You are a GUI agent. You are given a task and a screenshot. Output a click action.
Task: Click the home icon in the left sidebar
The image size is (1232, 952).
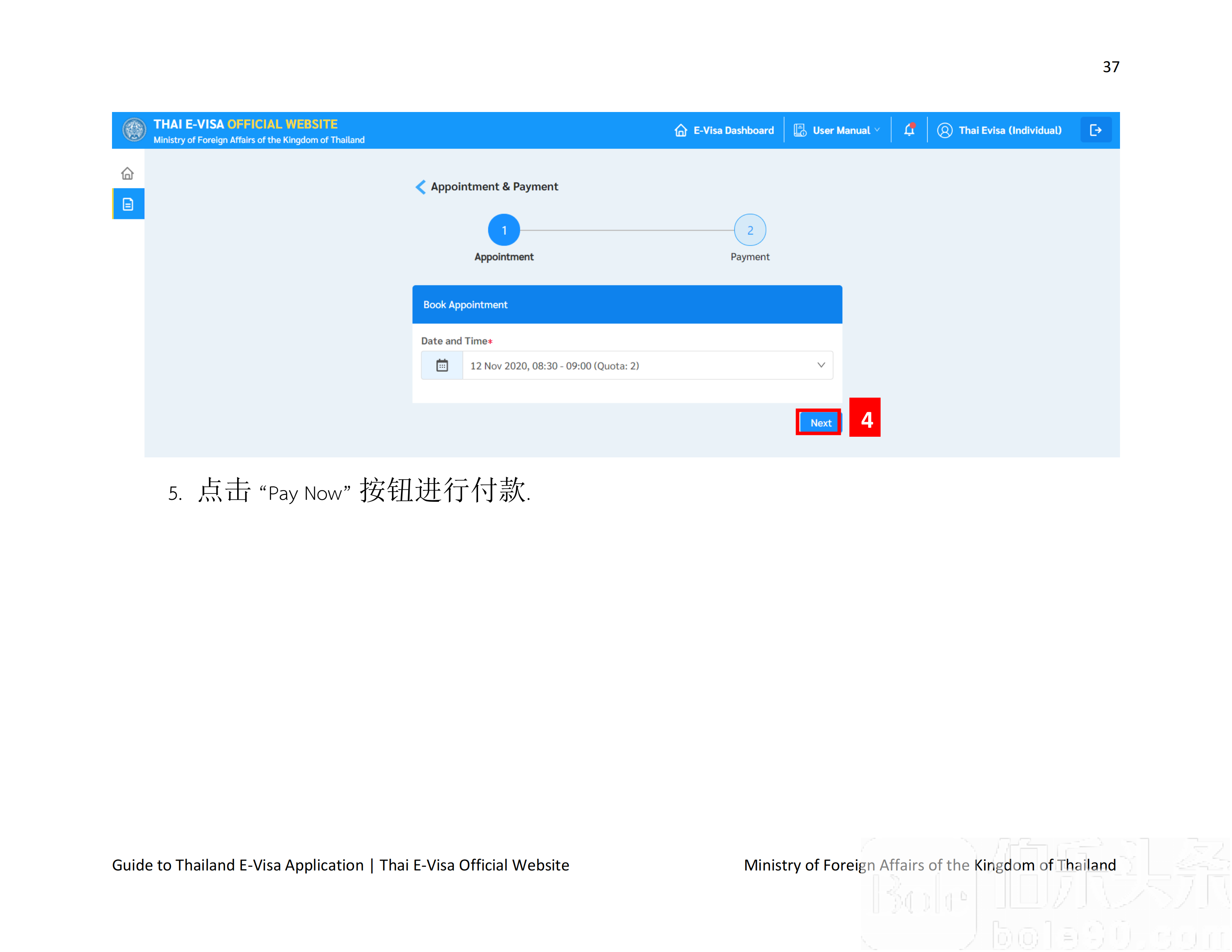tap(127, 173)
